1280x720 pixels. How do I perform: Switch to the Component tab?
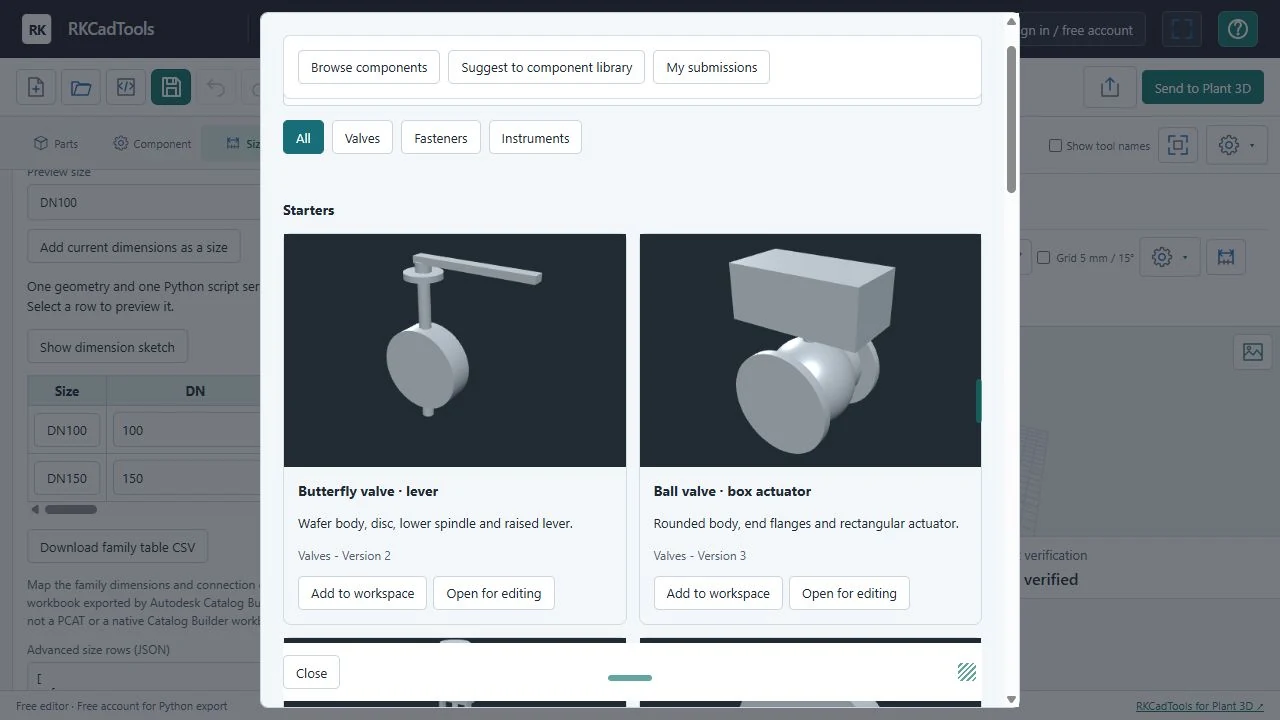(x=152, y=143)
